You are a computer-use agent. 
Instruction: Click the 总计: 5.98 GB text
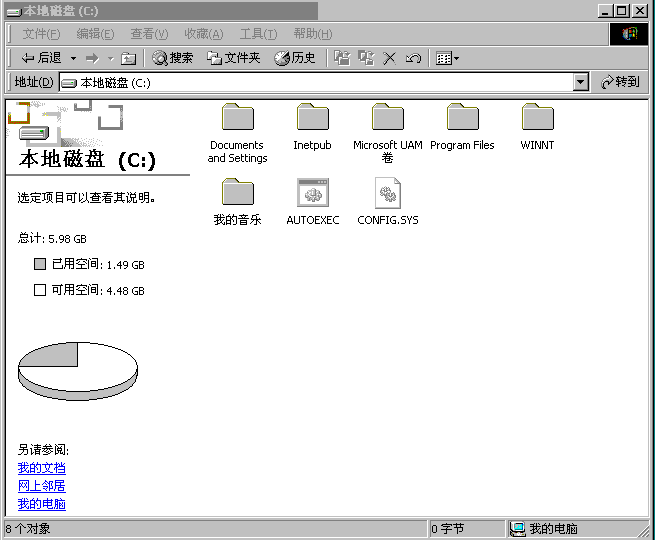[x=52, y=238]
